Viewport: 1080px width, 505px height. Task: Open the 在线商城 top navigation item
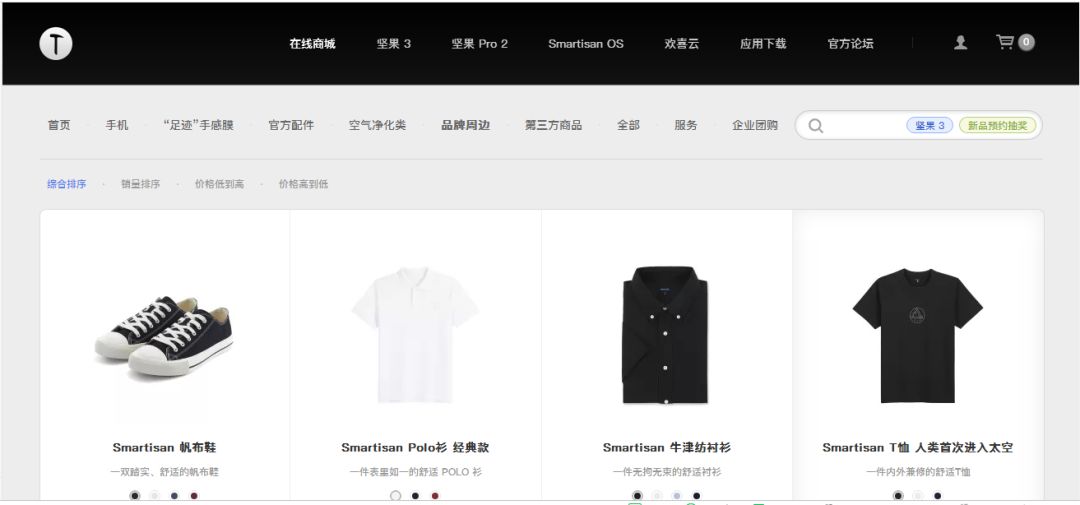[x=312, y=43]
